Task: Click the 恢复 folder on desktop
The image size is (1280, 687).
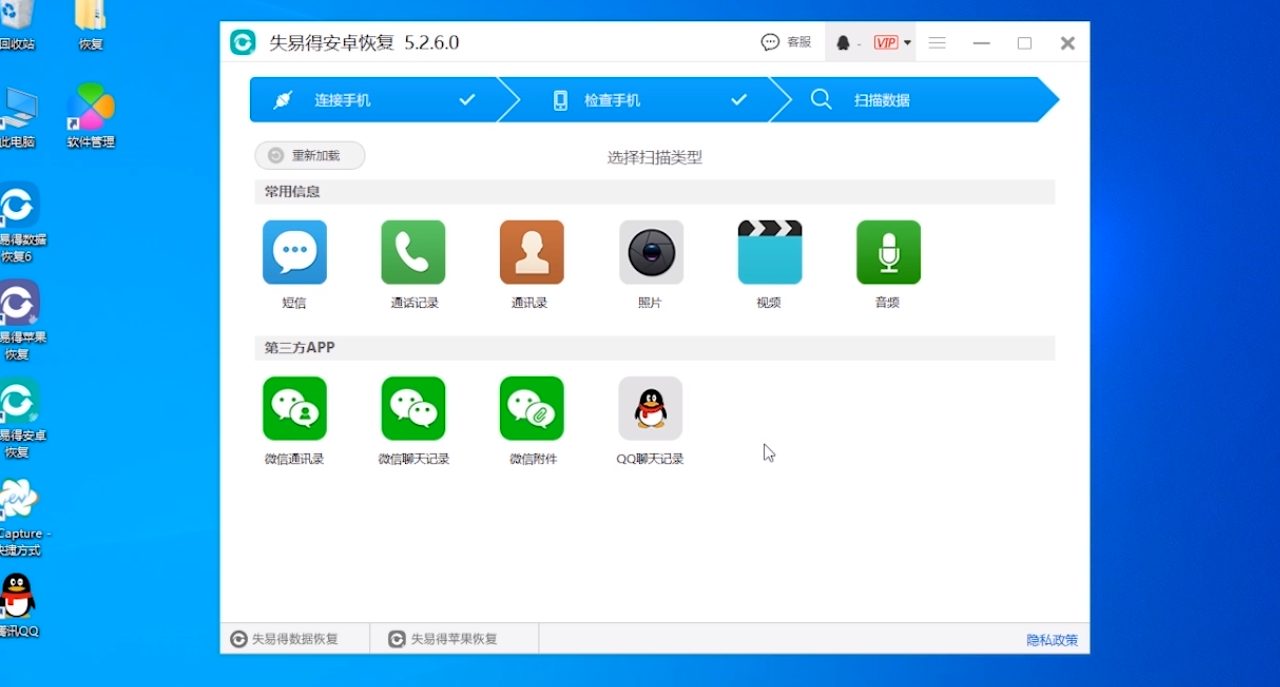Action: (91, 25)
